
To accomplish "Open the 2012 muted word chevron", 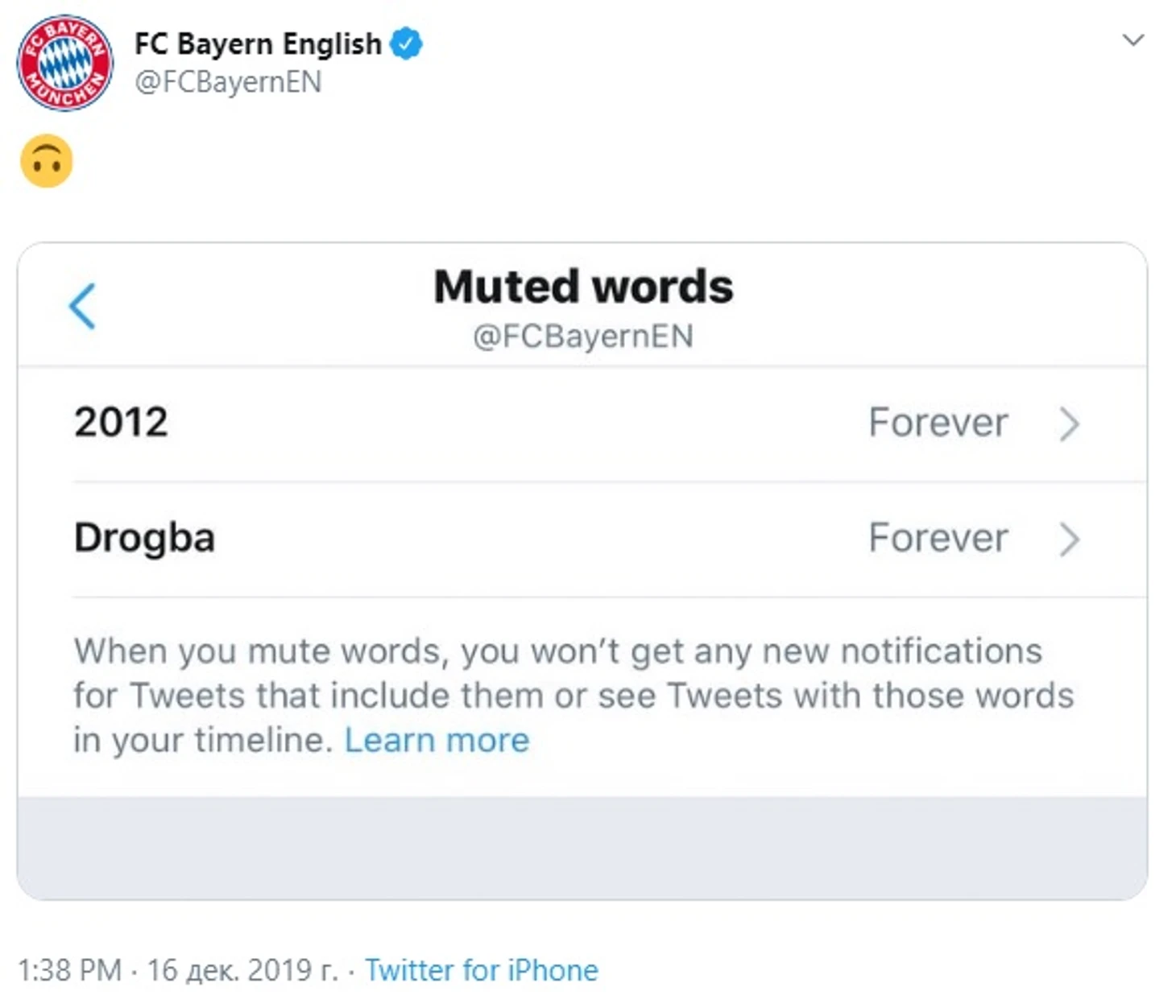I will click(1069, 424).
